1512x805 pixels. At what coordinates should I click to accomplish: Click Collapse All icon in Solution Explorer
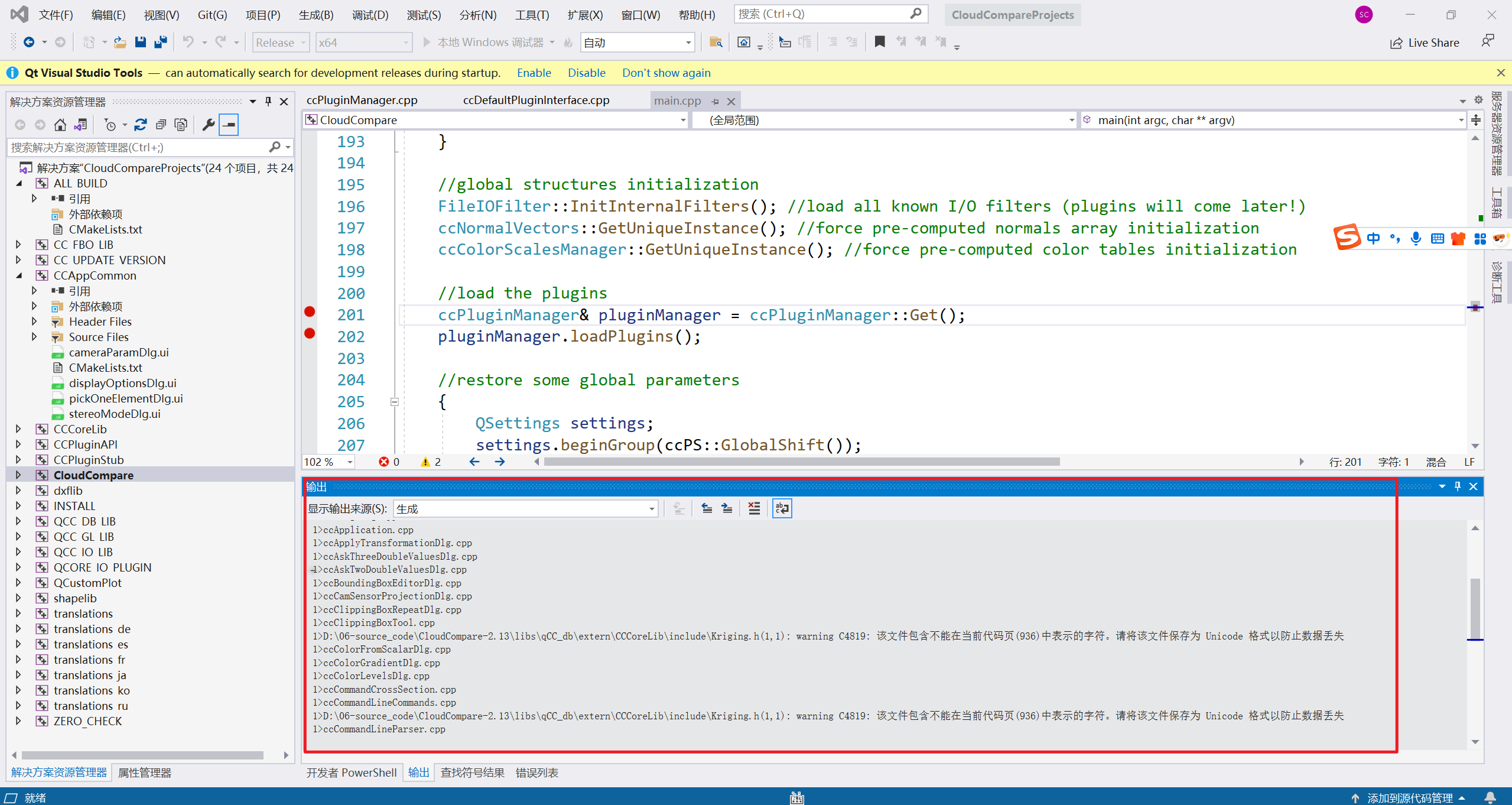(161, 125)
